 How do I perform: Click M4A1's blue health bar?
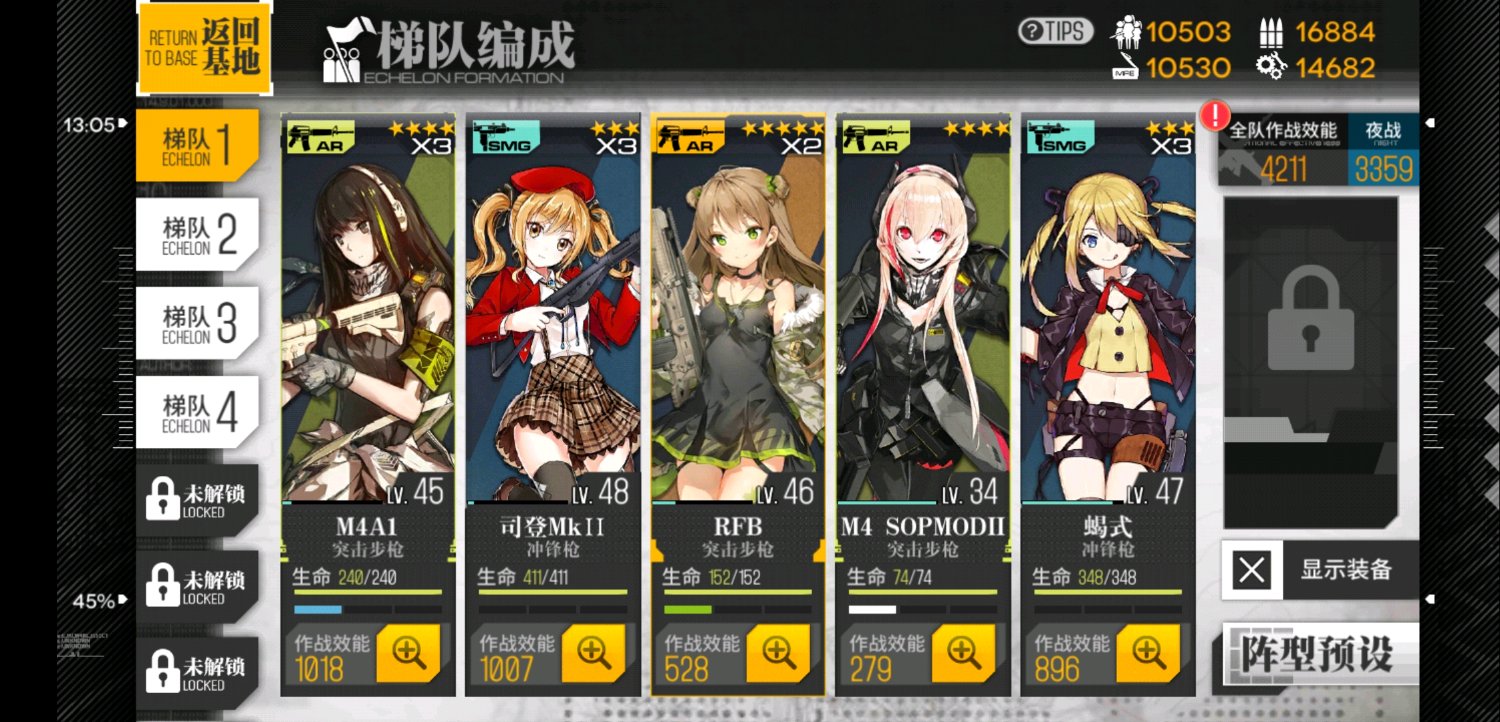(318, 609)
